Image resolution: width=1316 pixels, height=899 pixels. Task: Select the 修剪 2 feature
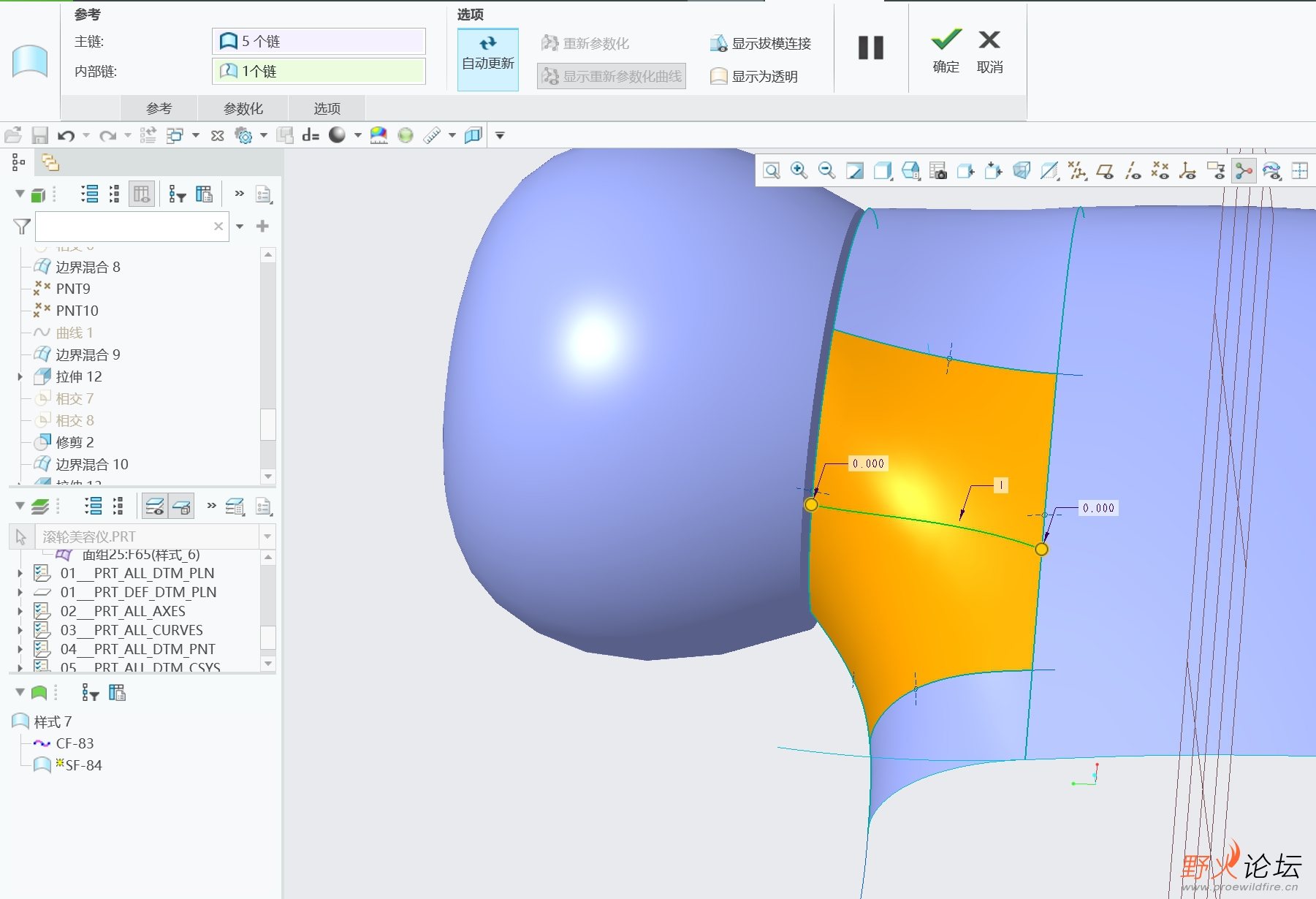tap(75, 442)
